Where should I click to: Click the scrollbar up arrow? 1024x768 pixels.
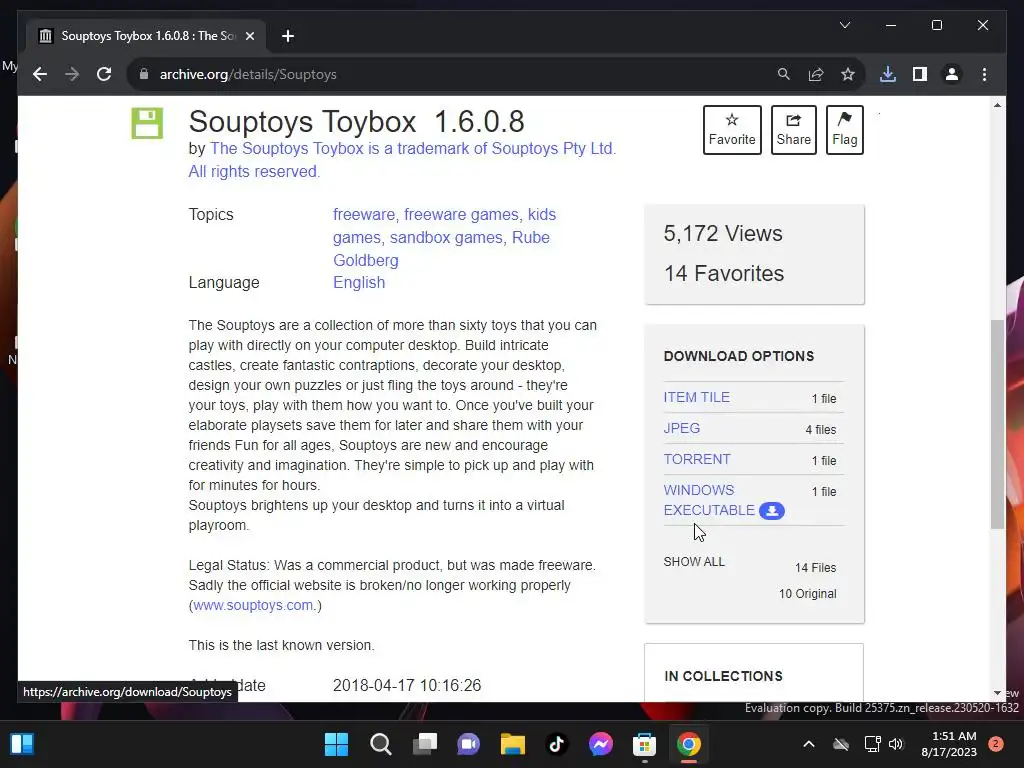(997, 105)
